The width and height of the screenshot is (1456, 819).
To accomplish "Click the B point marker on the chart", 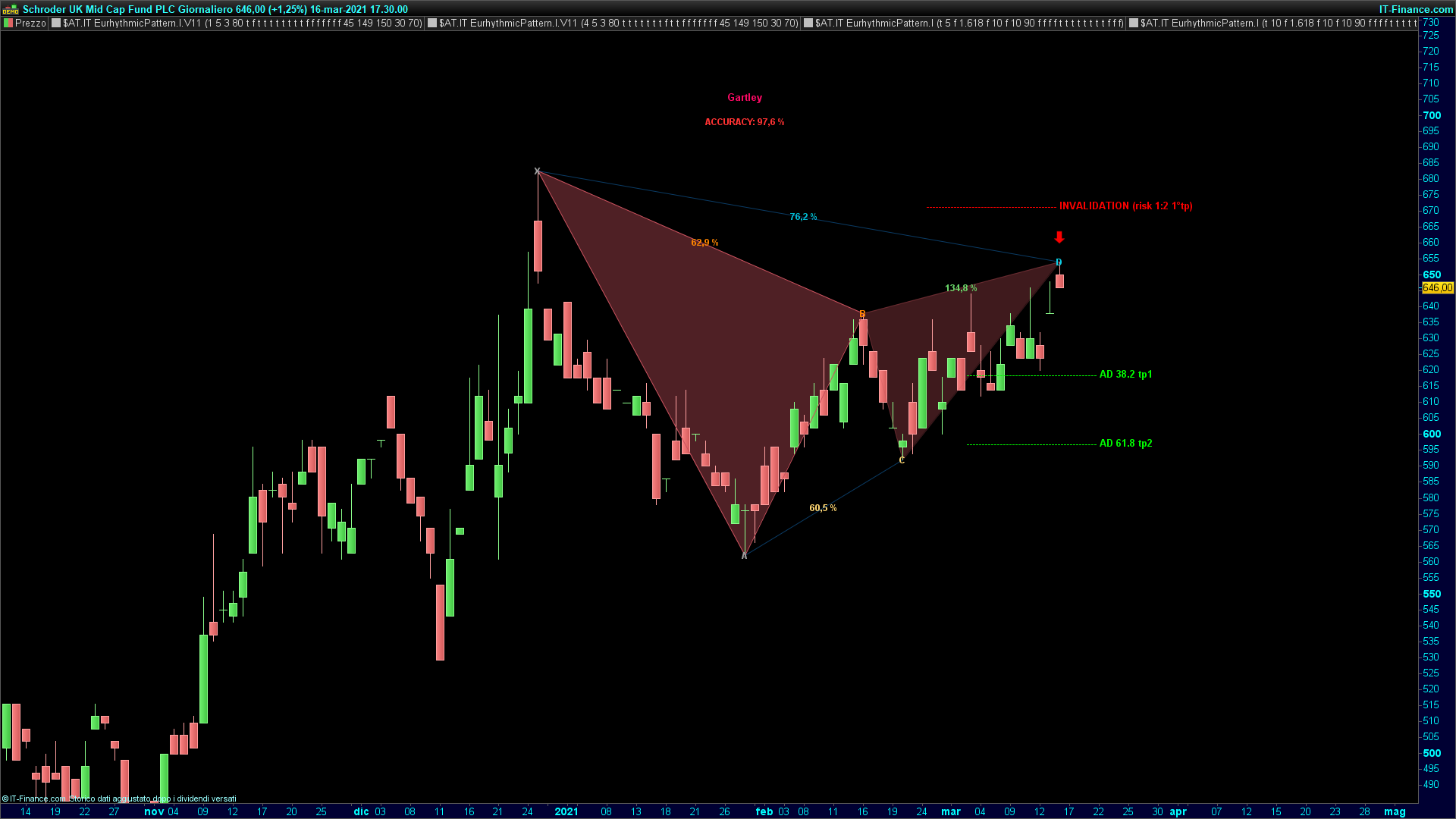I will [x=862, y=313].
